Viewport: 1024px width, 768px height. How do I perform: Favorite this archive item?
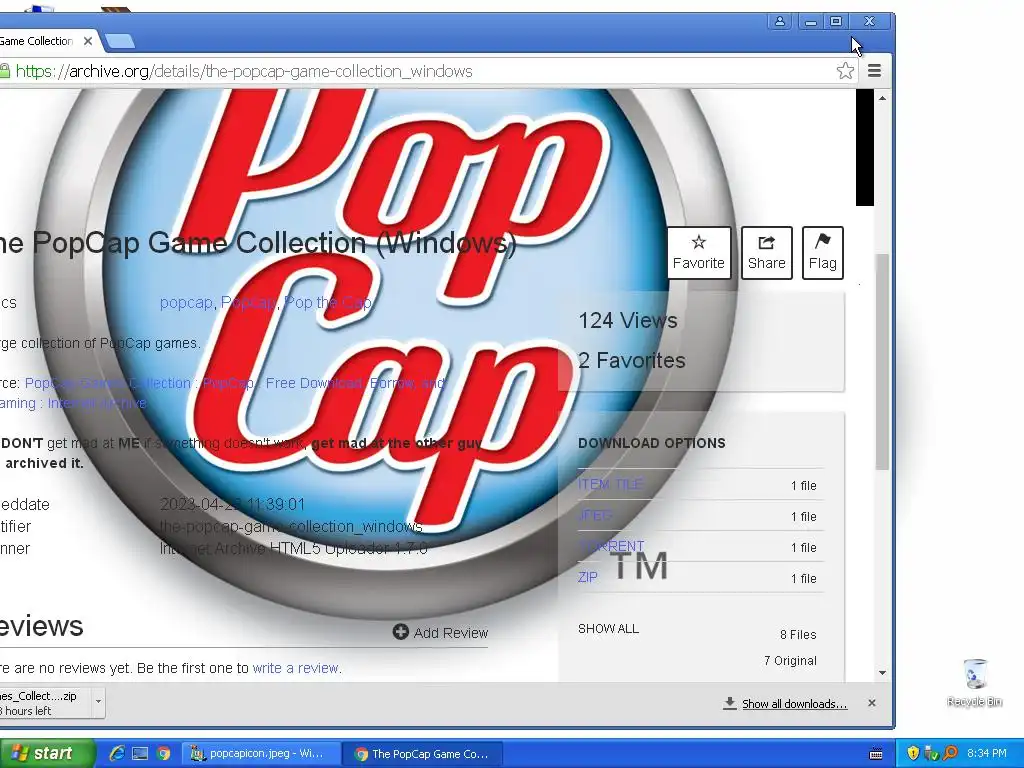pos(699,253)
